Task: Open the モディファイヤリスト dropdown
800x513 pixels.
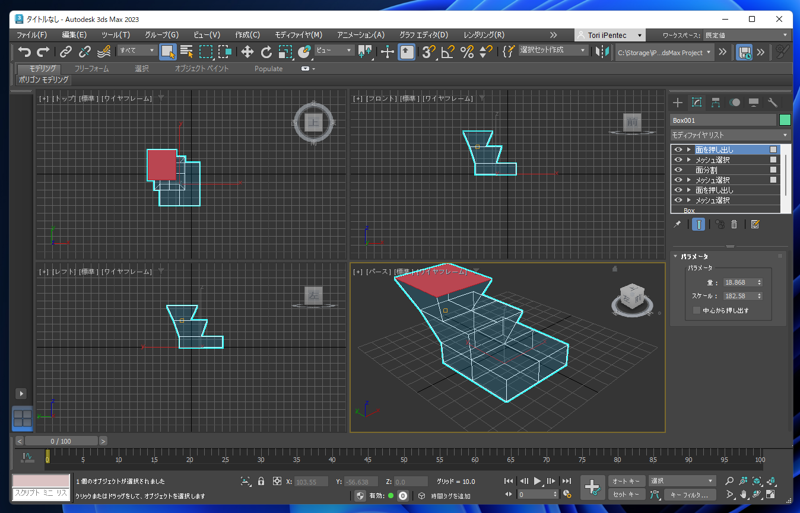Action: 730,135
